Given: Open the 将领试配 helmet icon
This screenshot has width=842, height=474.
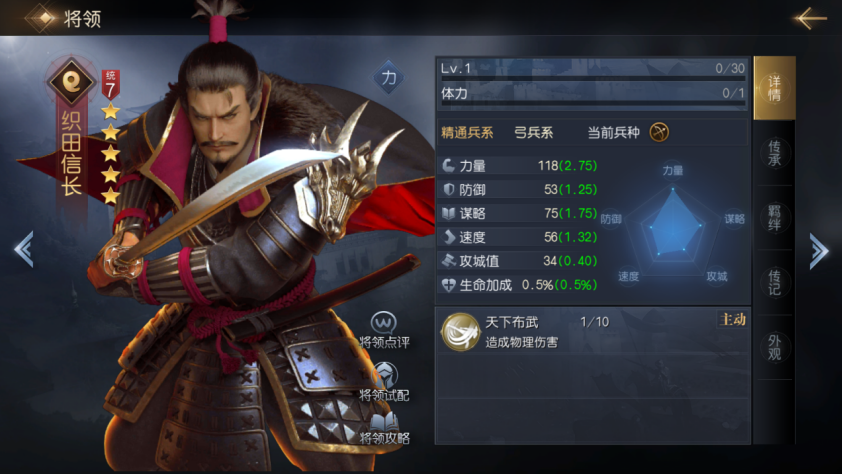Looking at the screenshot, I should [x=384, y=375].
